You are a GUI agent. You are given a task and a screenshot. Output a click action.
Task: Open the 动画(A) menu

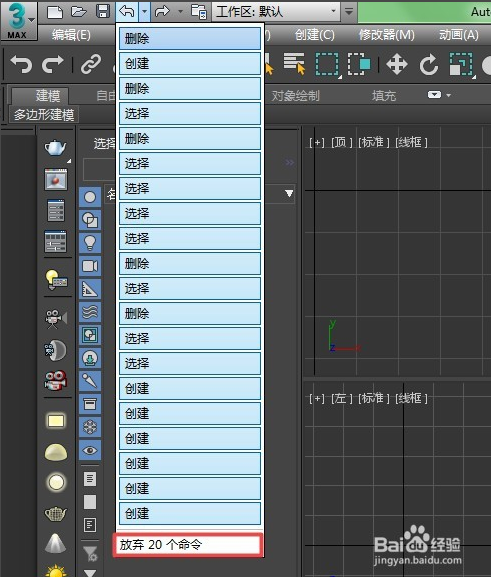click(x=459, y=35)
